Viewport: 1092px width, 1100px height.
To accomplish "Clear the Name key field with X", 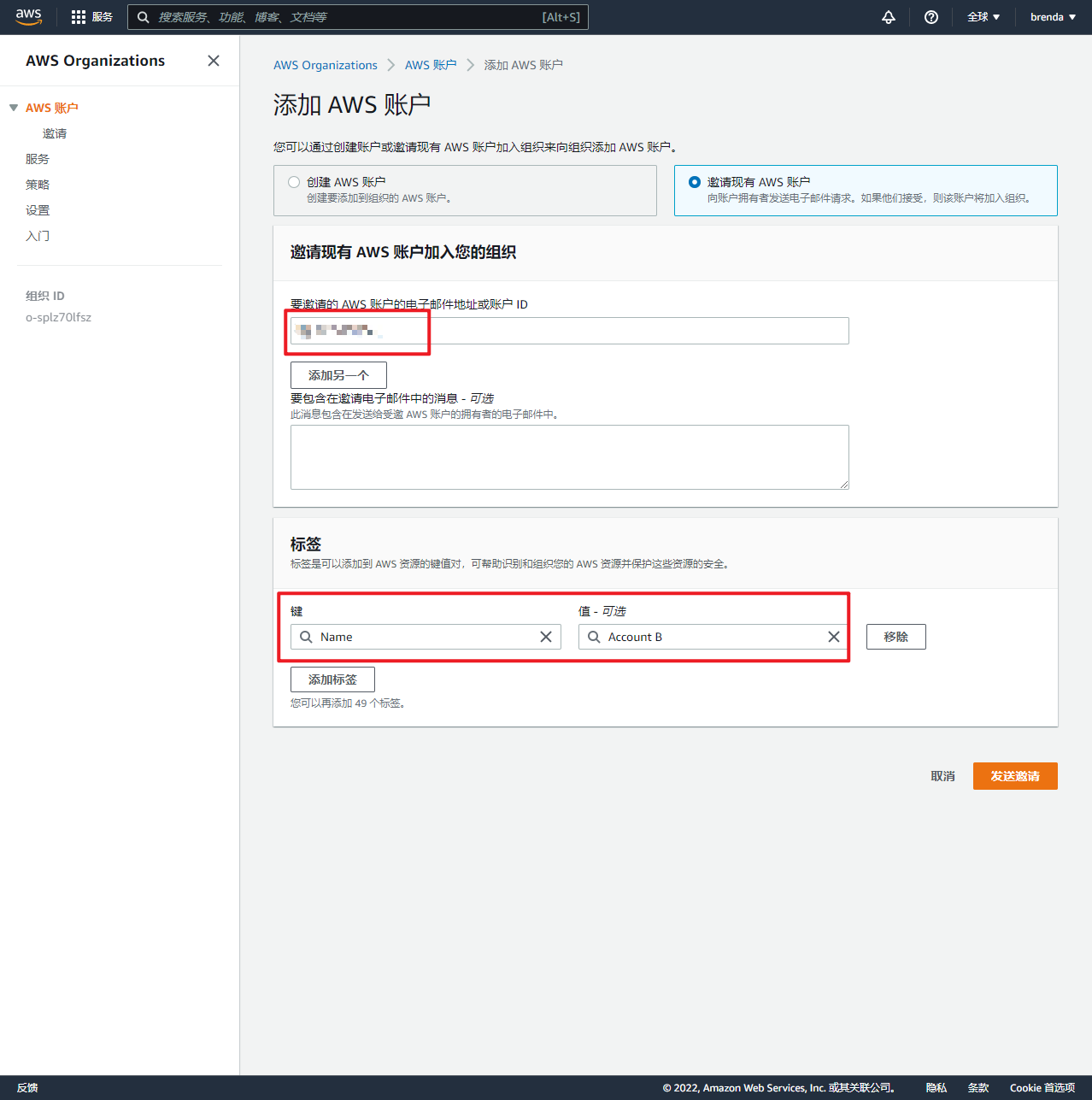I will [546, 637].
